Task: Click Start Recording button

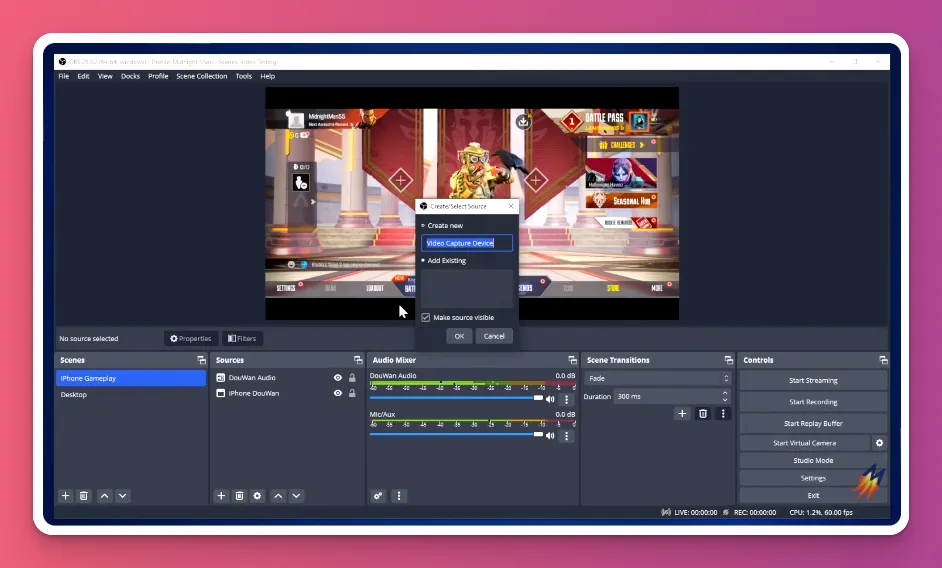Action: (813, 402)
